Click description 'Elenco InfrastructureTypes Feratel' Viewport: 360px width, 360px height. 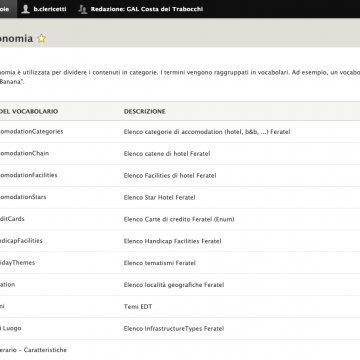(174, 329)
